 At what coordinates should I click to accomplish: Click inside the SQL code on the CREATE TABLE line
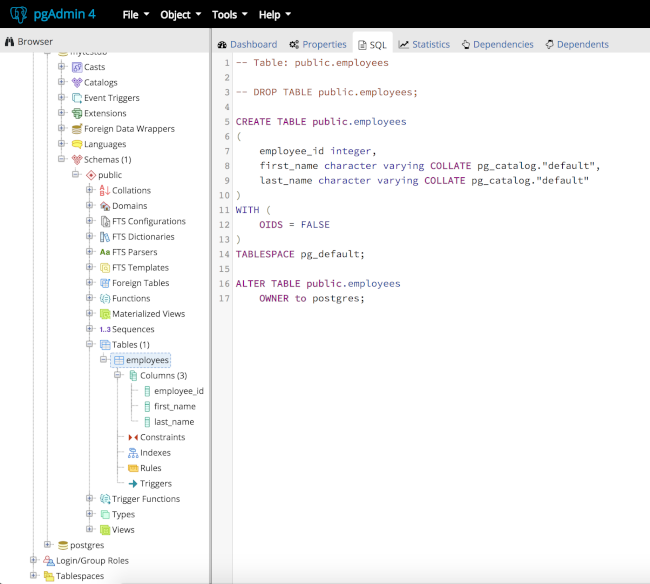[320, 121]
